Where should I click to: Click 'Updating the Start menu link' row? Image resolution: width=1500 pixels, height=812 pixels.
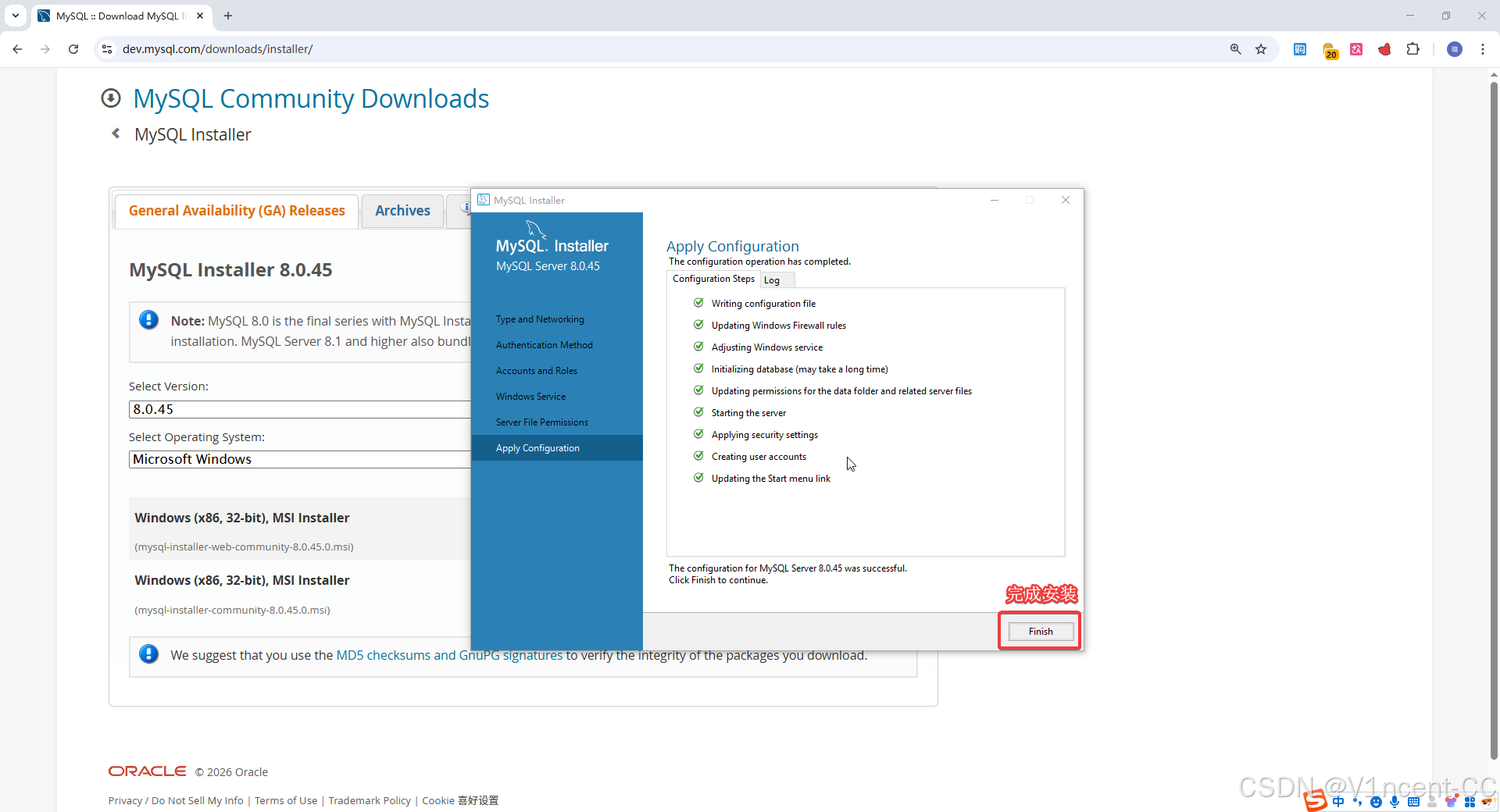tap(762, 479)
